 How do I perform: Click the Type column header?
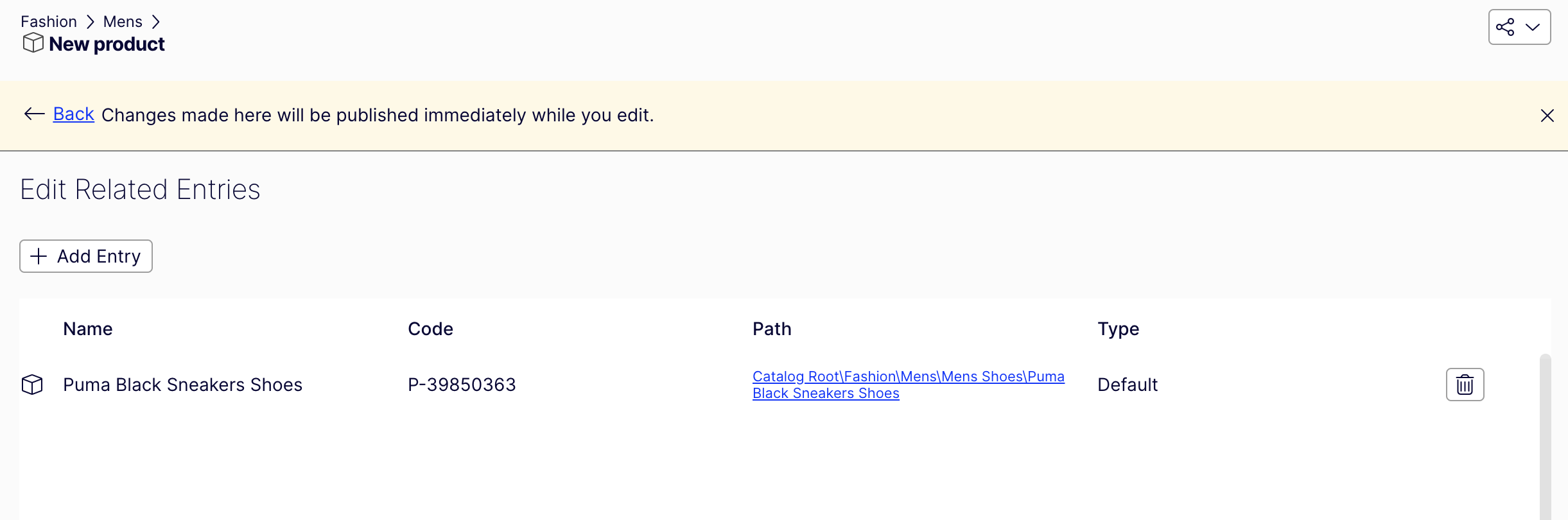point(1118,329)
